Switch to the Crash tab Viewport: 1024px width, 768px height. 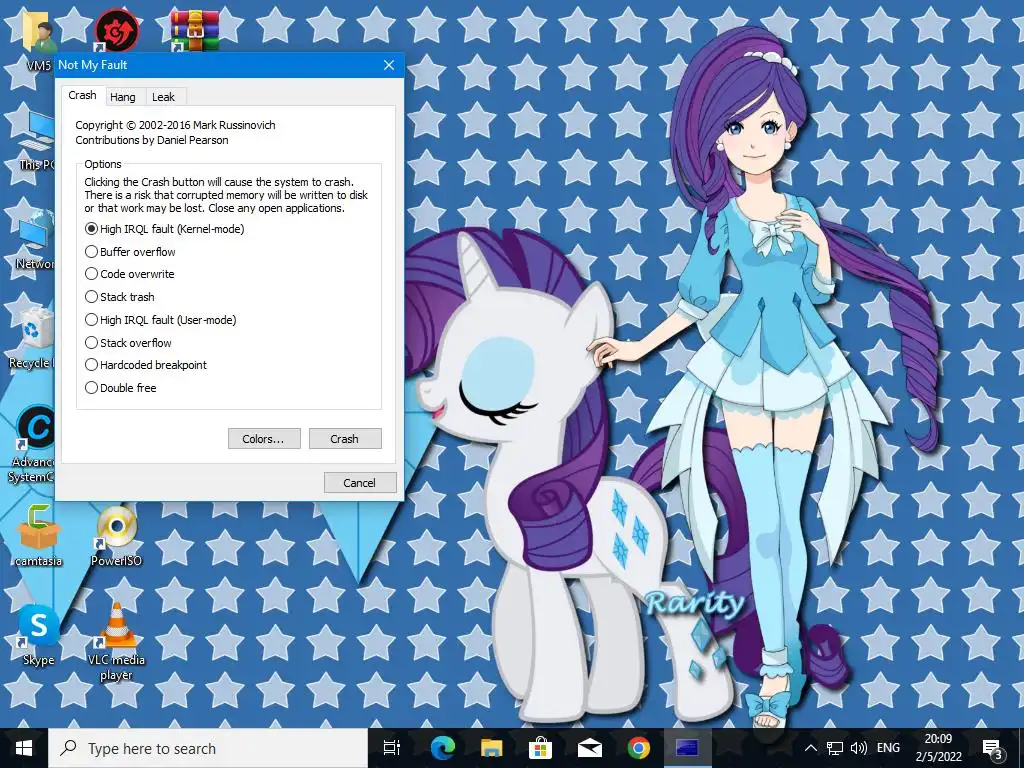point(82,95)
